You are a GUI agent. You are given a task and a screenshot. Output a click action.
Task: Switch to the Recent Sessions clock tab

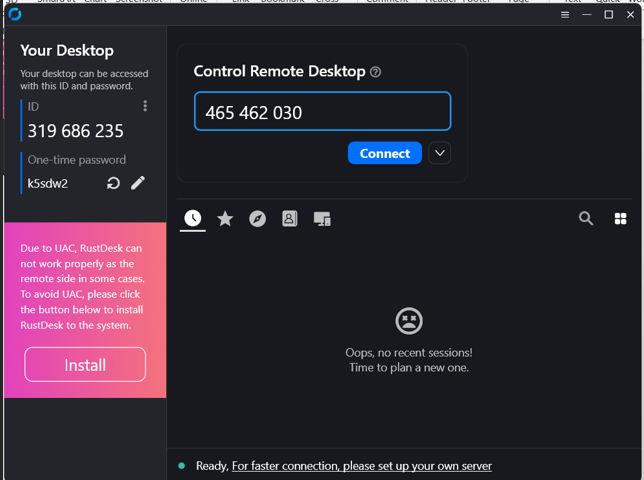tap(192, 218)
